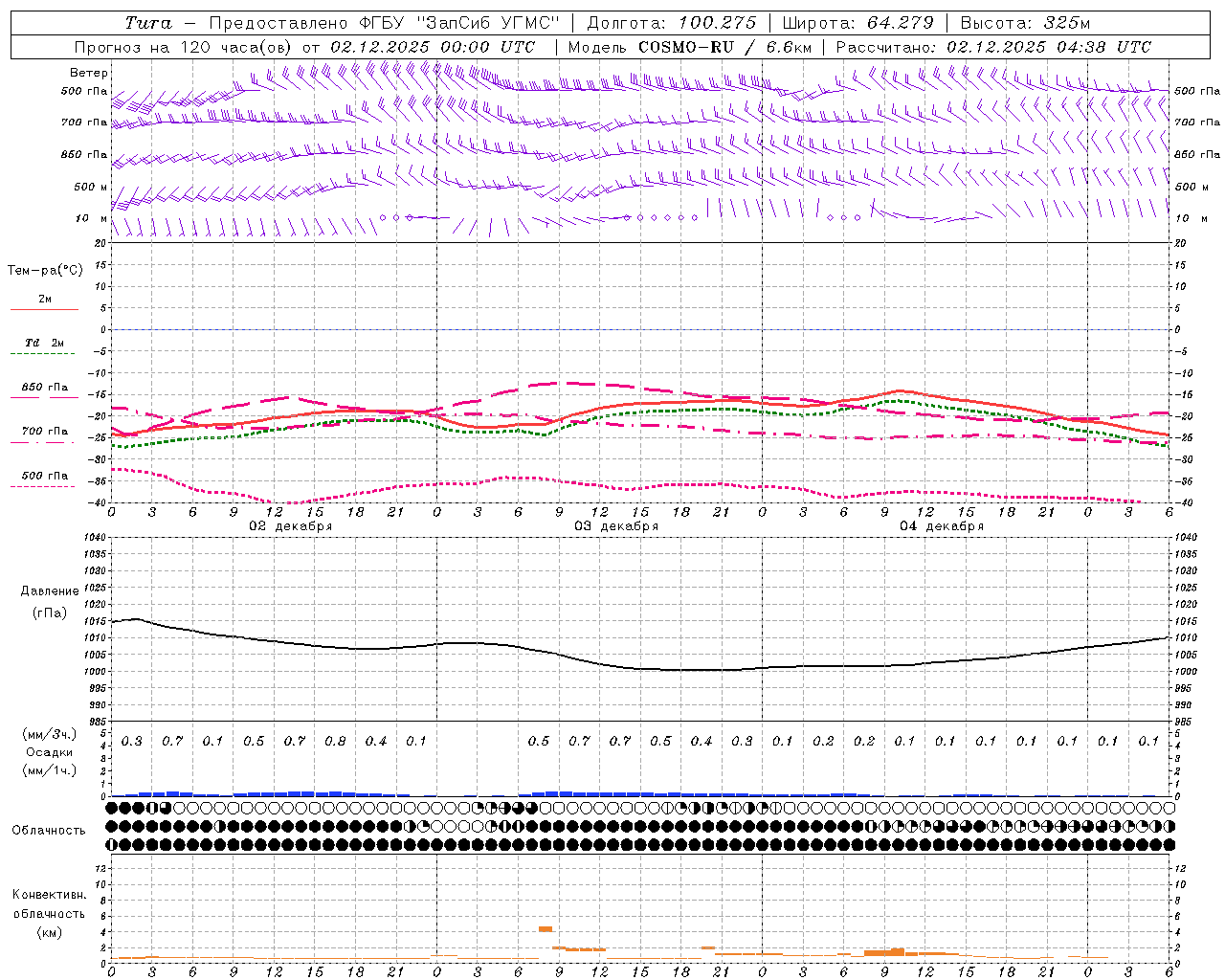Click the "Долгота: 100.275" header field

672,23
